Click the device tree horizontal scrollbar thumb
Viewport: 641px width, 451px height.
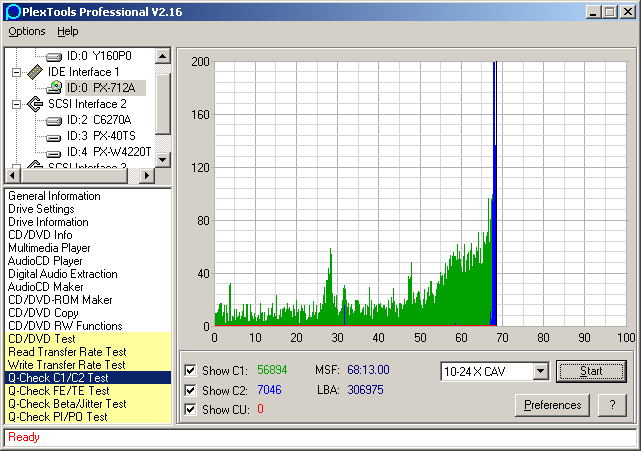(x=74, y=176)
